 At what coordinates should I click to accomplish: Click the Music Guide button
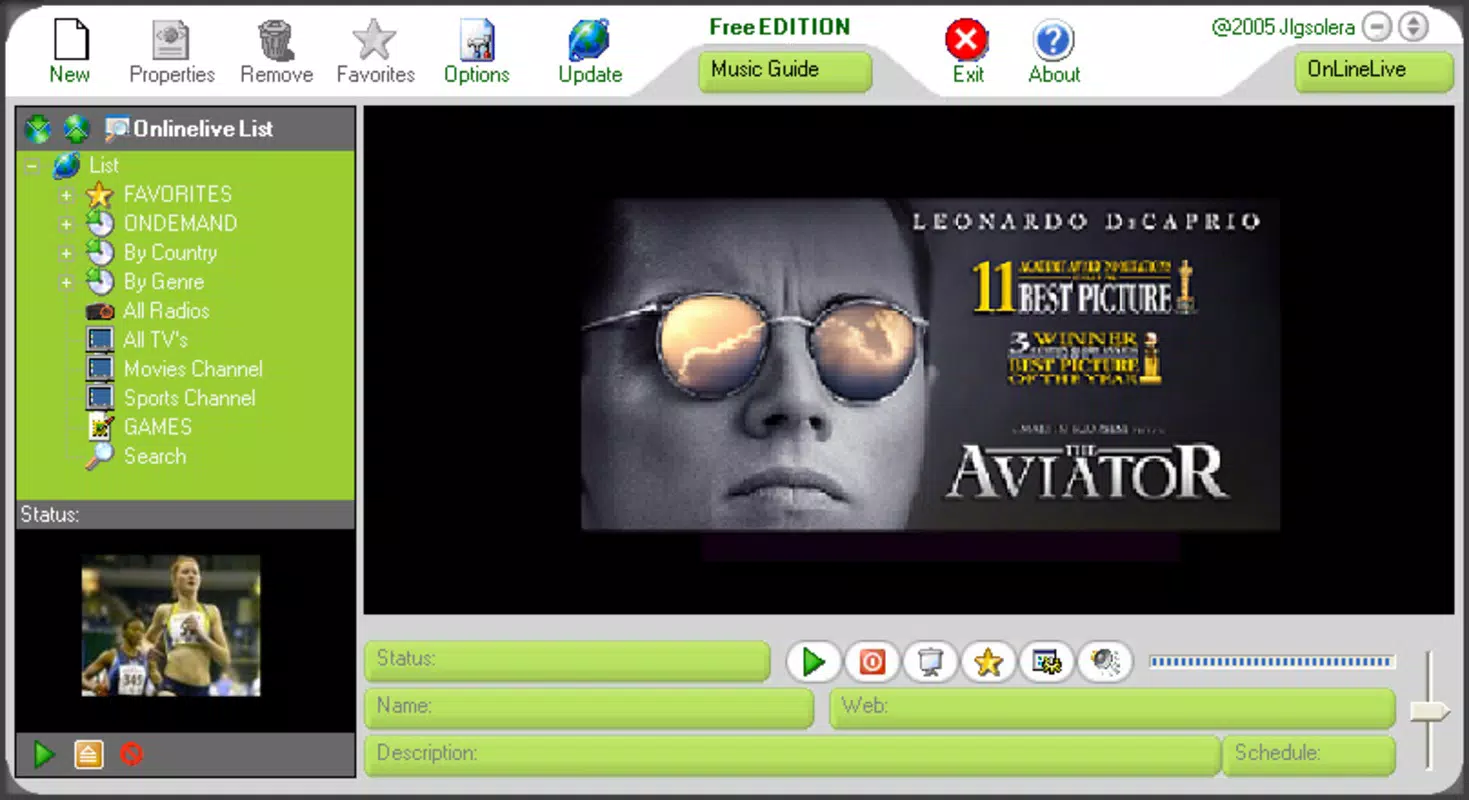point(785,70)
